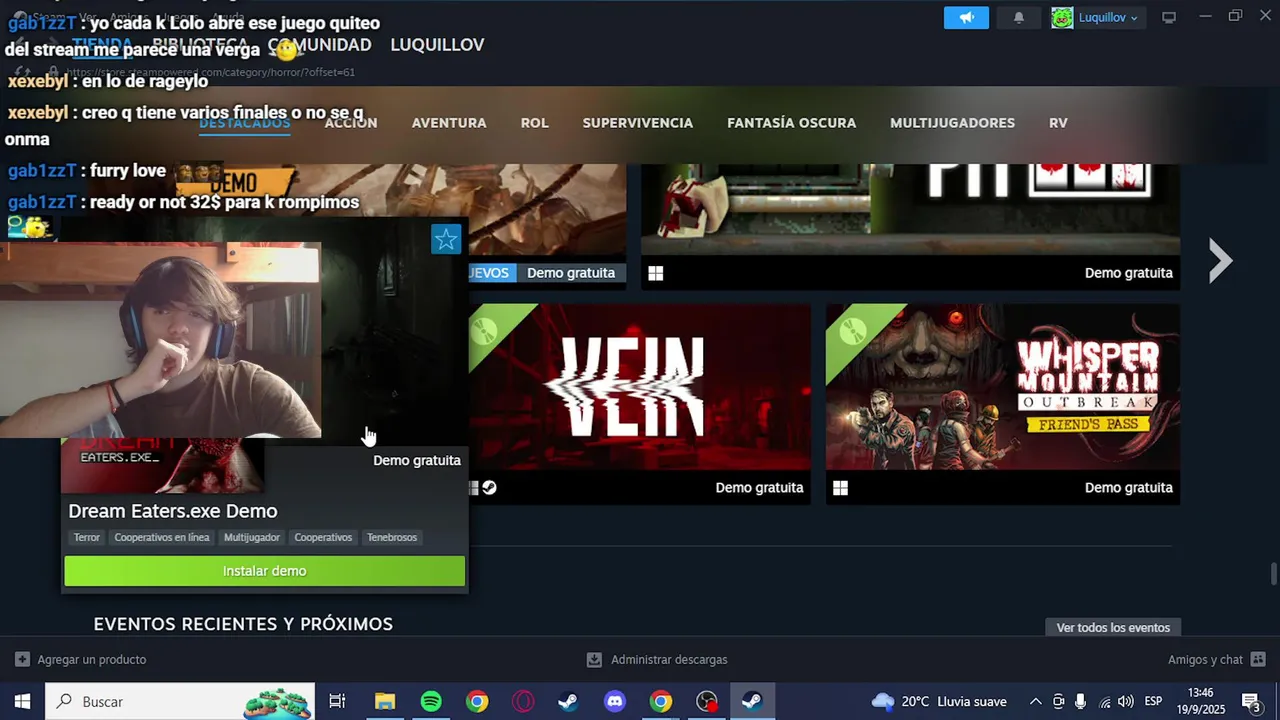Open the 20°C Lluvia suave weather widget
The image size is (1280, 720).
(938, 702)
